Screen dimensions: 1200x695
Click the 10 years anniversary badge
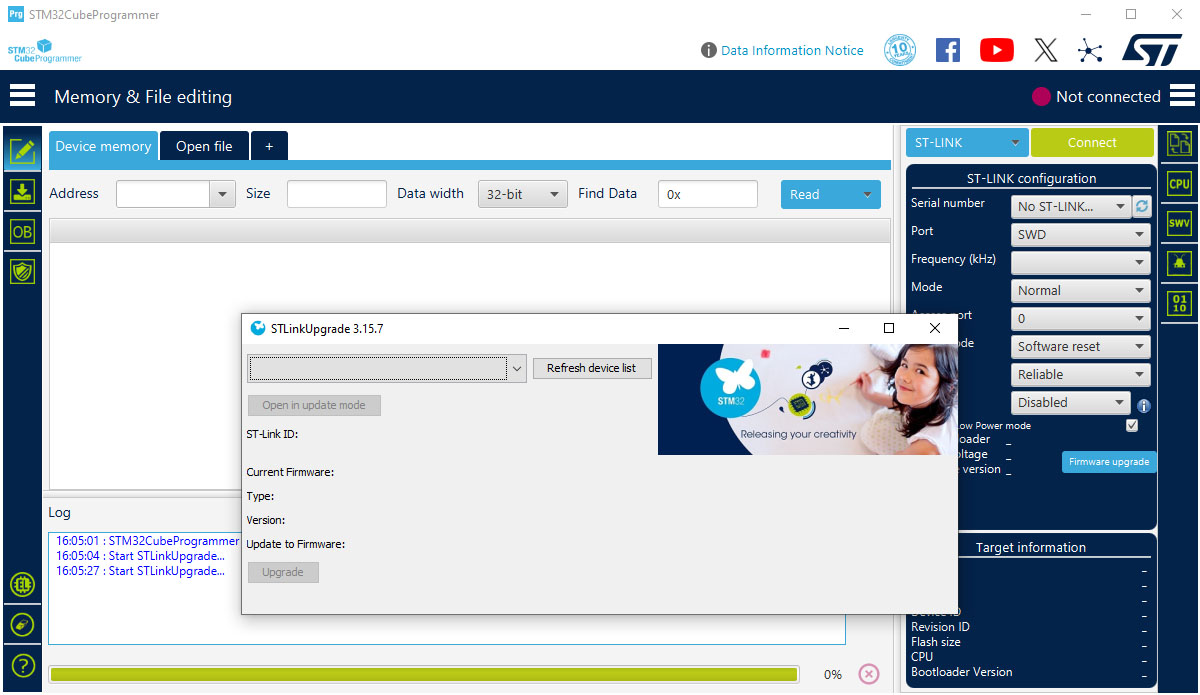point(900,50)
